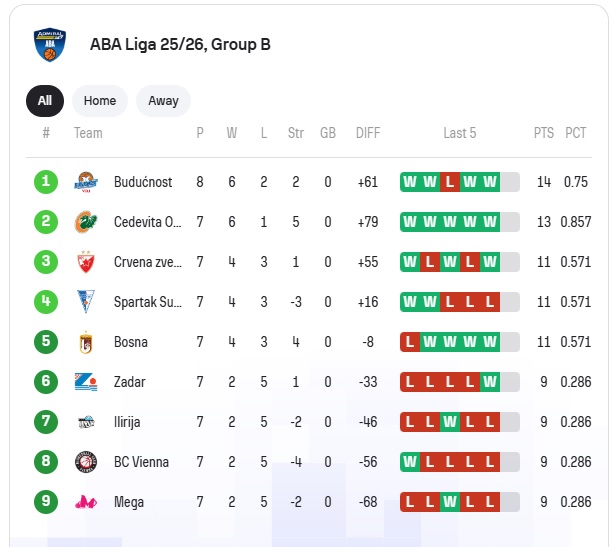This screenshot has width=616, height=547.
Task: Select the All standings filter
Action: (45, 101)
